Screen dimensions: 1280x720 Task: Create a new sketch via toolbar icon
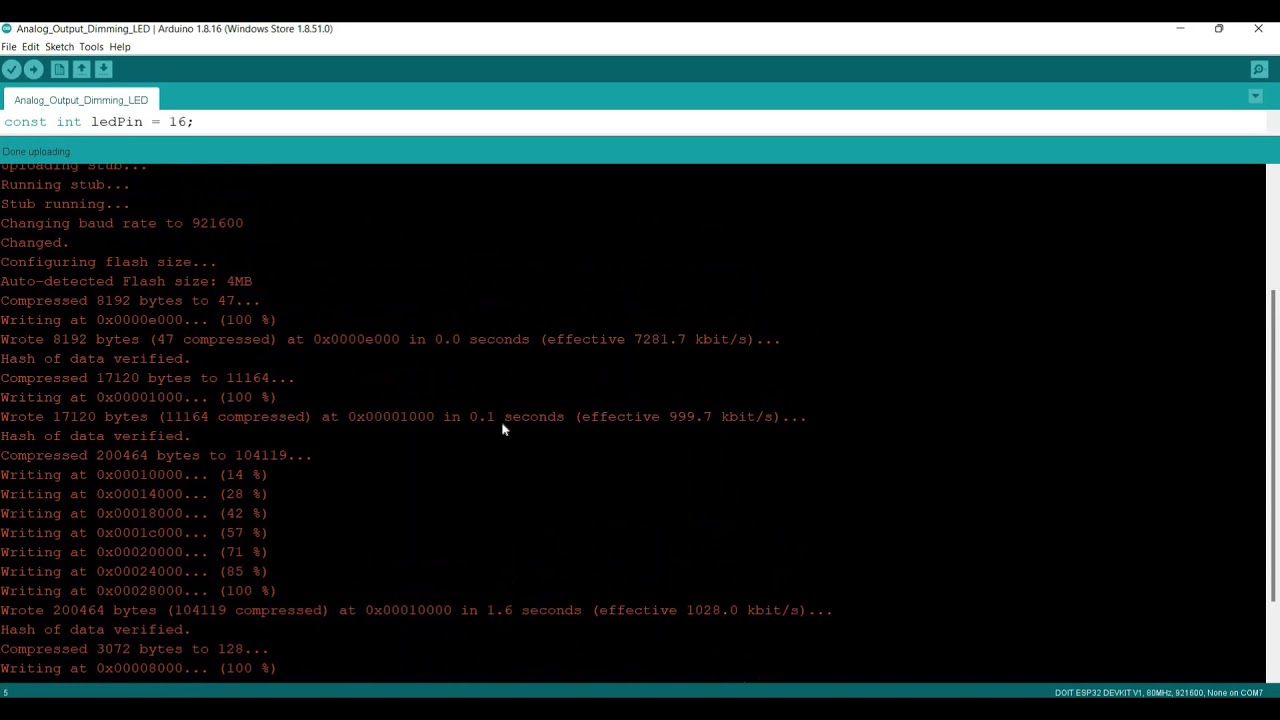click(59, 69)
